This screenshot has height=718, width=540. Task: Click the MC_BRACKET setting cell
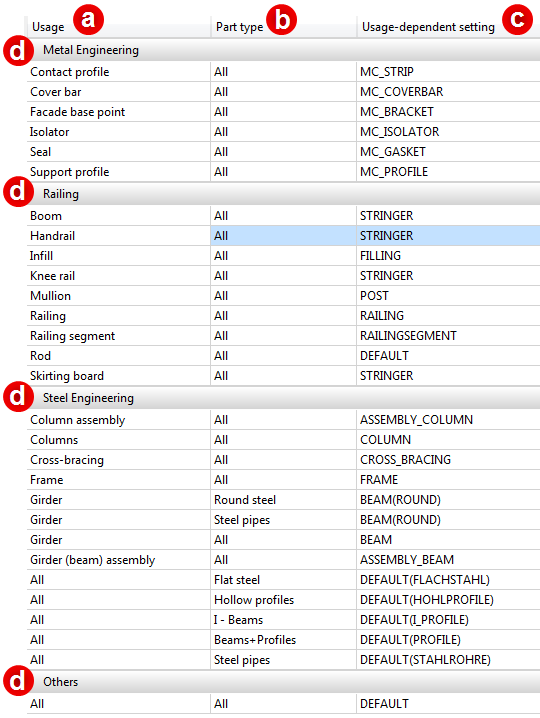click(448, 112)
